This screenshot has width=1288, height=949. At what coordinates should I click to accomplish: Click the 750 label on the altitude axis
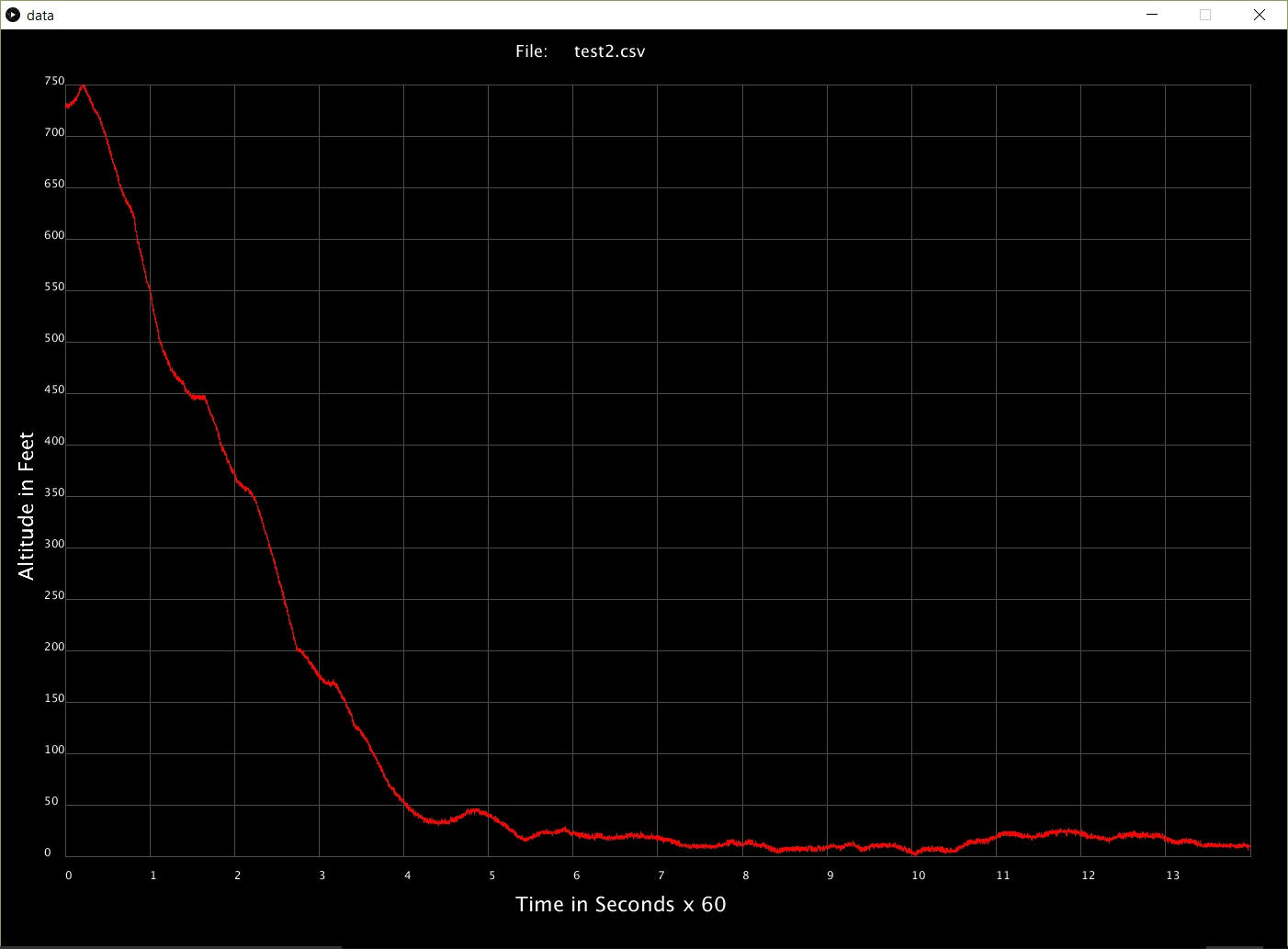tap(54, 82)
